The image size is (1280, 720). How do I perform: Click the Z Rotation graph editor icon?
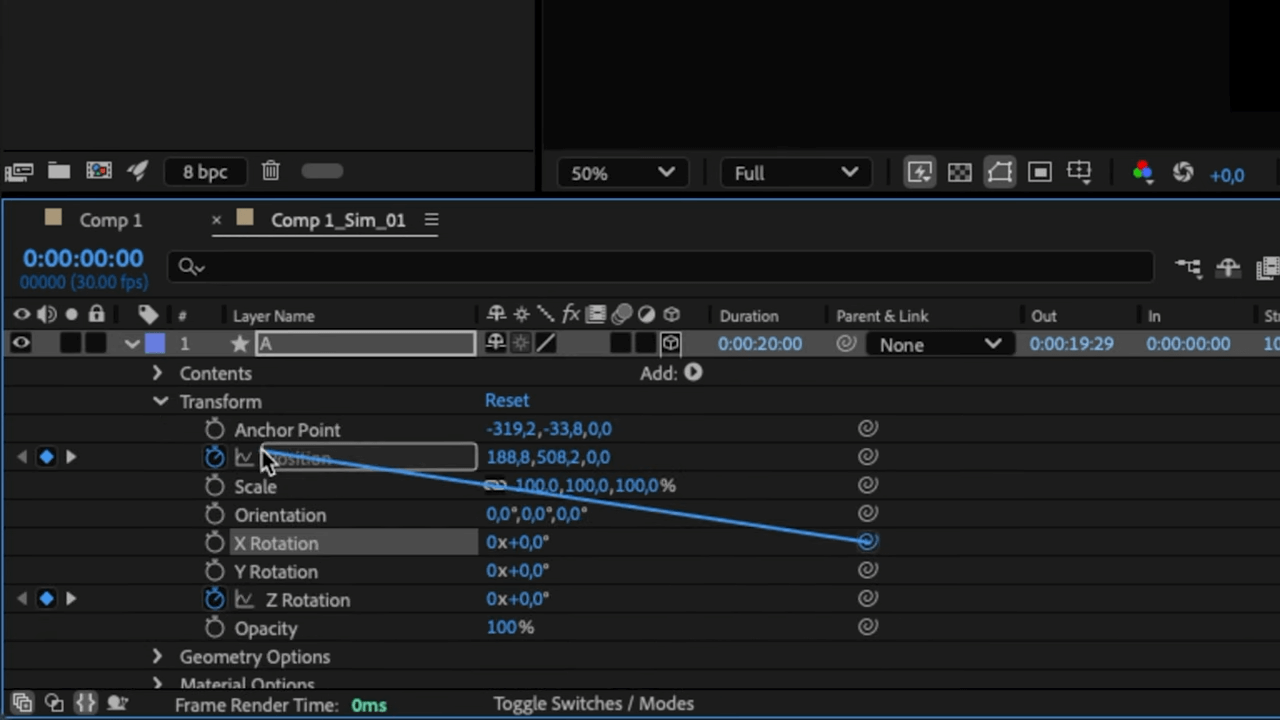pyautogui.click(x=244, y=600)
